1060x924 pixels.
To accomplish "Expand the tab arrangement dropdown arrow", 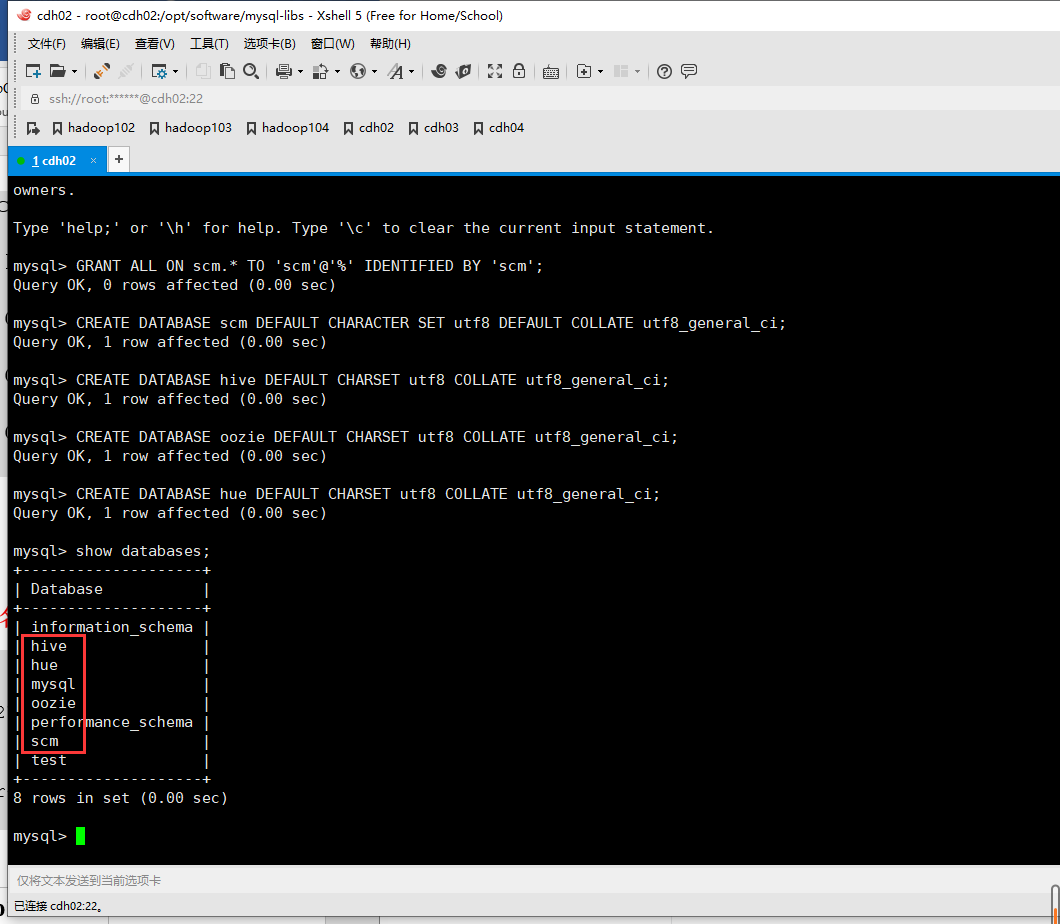I will [x=637, y=71].
